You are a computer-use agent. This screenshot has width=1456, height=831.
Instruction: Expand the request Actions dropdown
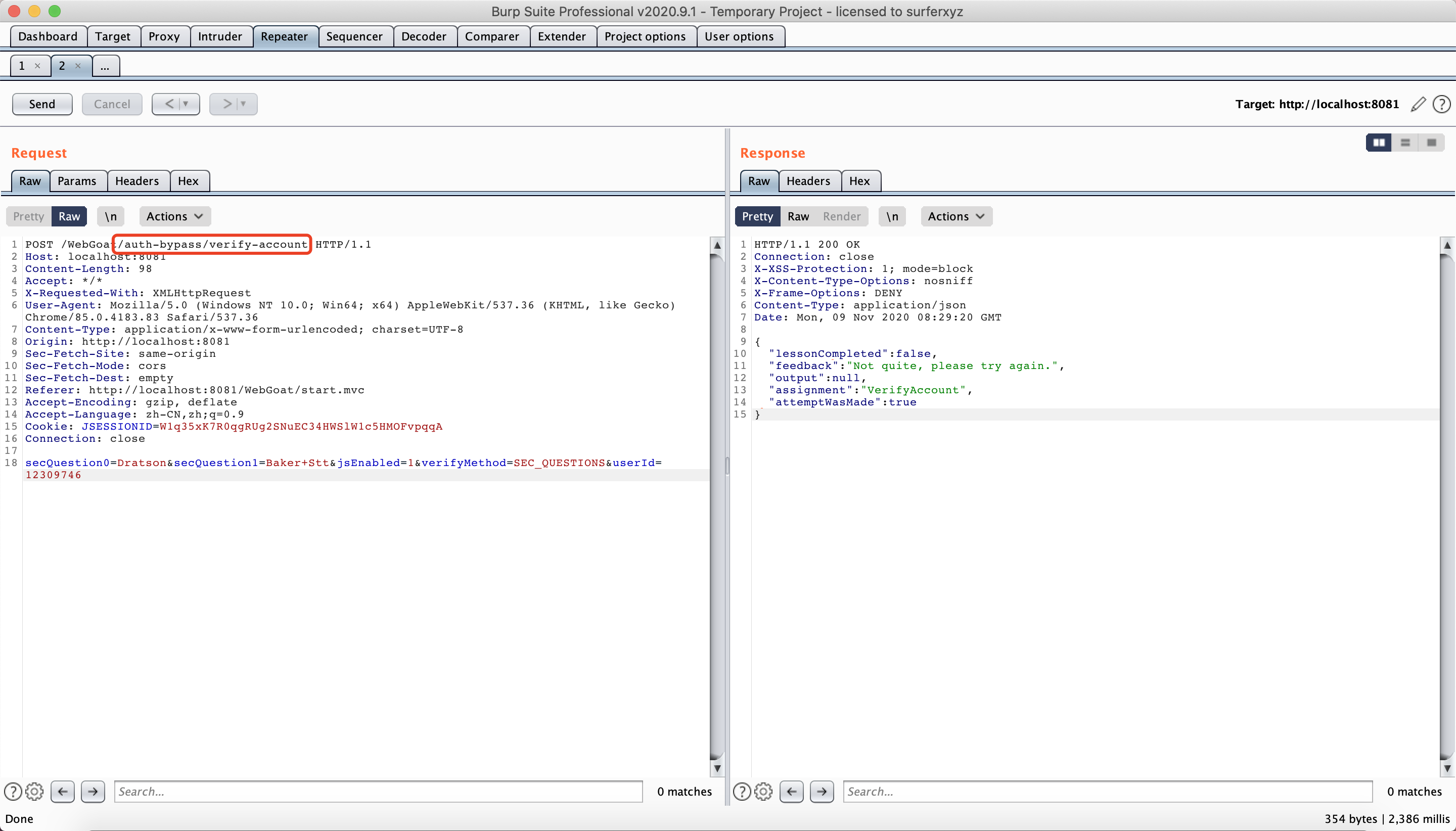coord(174,216)
